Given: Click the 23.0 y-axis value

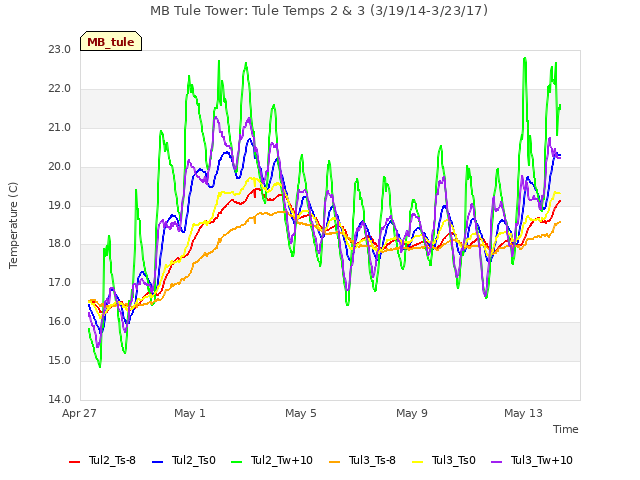Looking at the screenshot, I should pos(60,50).
